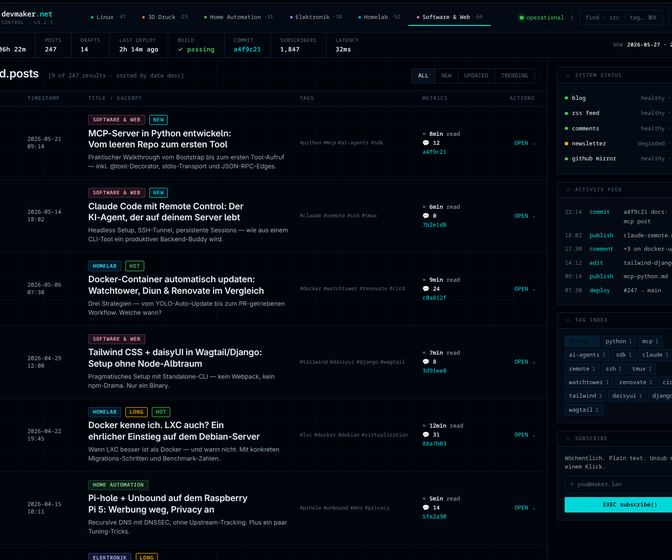This screenshot has height=560, width=672.
Task: Click the LONG badge on LXC post
Action: pos(136,412)
